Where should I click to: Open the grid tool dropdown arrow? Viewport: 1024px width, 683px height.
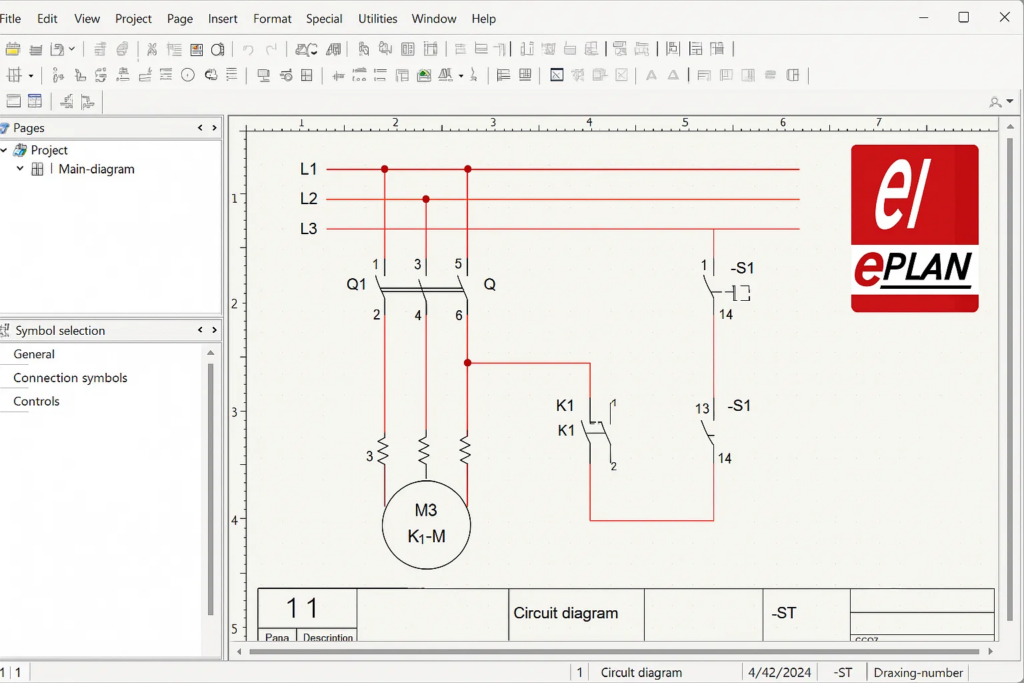(x=31, y=76)
